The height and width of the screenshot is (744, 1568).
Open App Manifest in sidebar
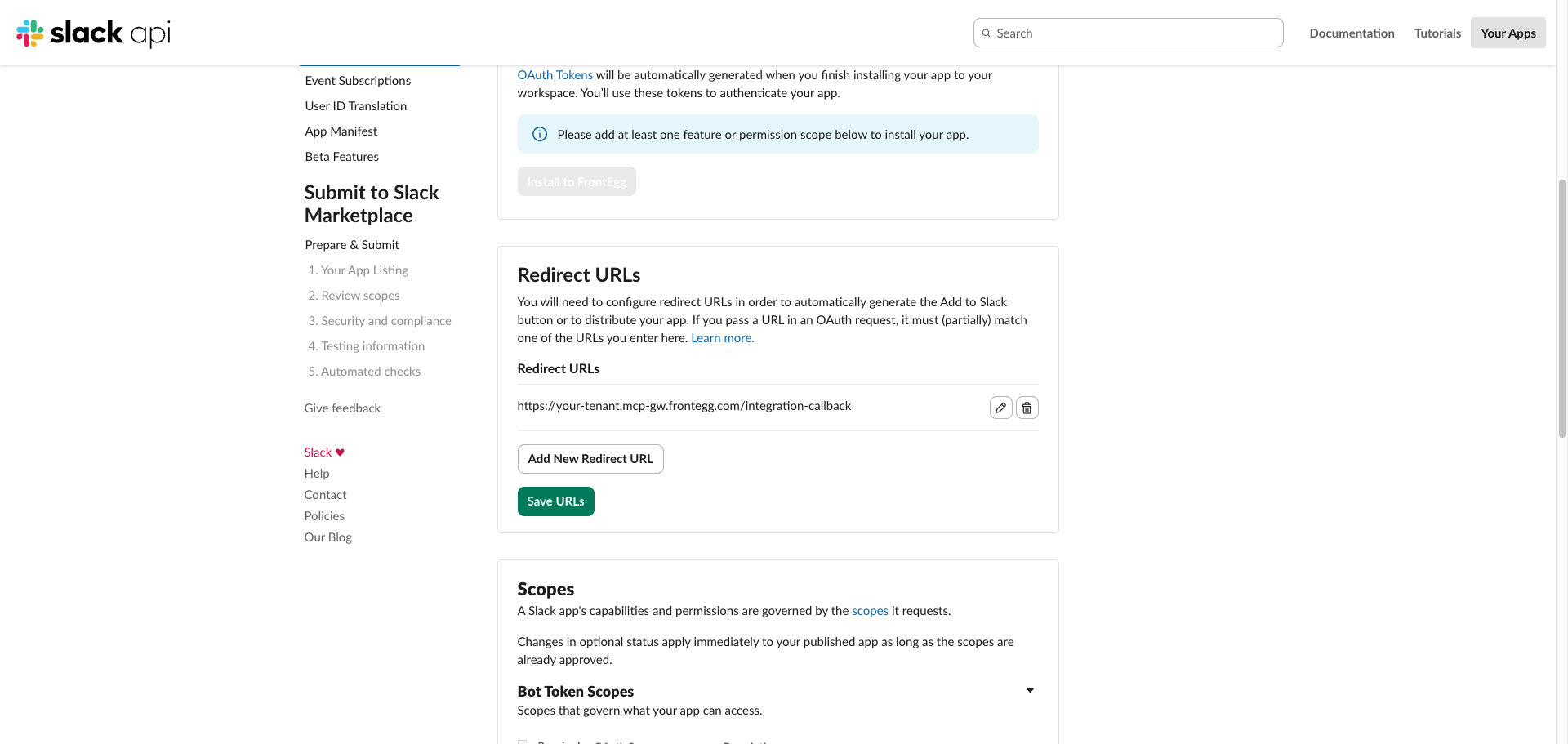pos(341,131)
